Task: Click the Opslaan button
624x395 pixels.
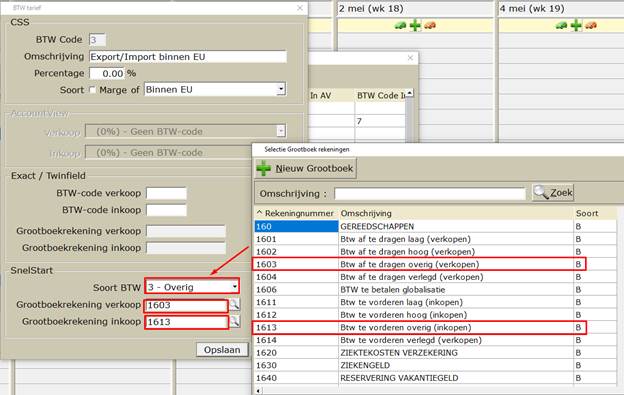Action: point(222,350)
